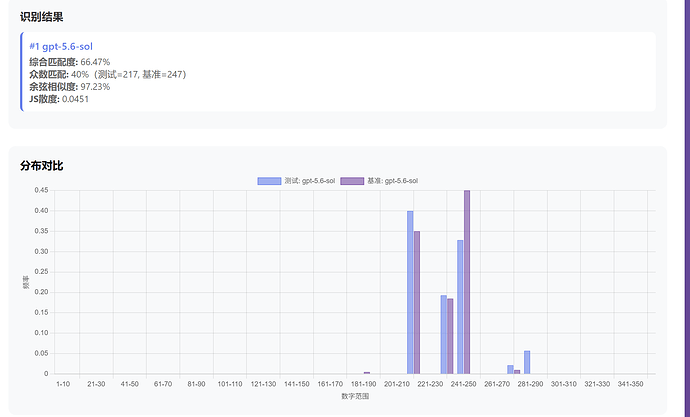Screen dimensions: 690x417
Task: Click the x-axis label 1-10
Action: (63, 384)
